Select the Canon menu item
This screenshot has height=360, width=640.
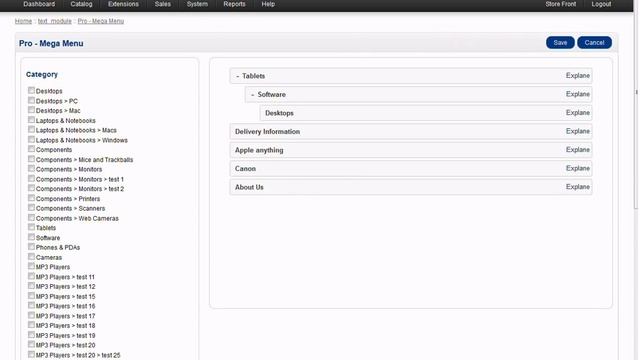411,168
